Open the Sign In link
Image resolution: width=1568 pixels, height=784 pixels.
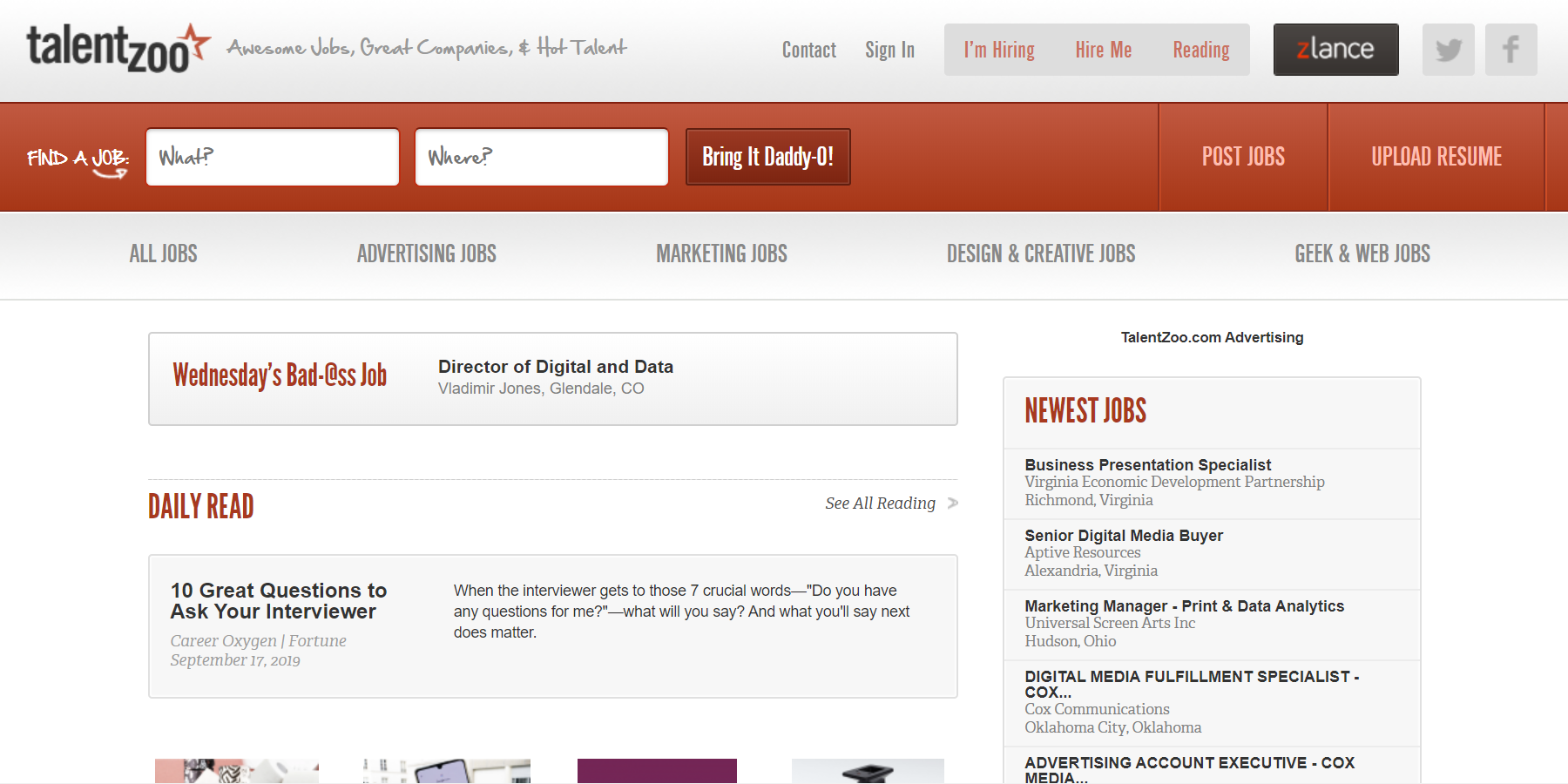889,50
